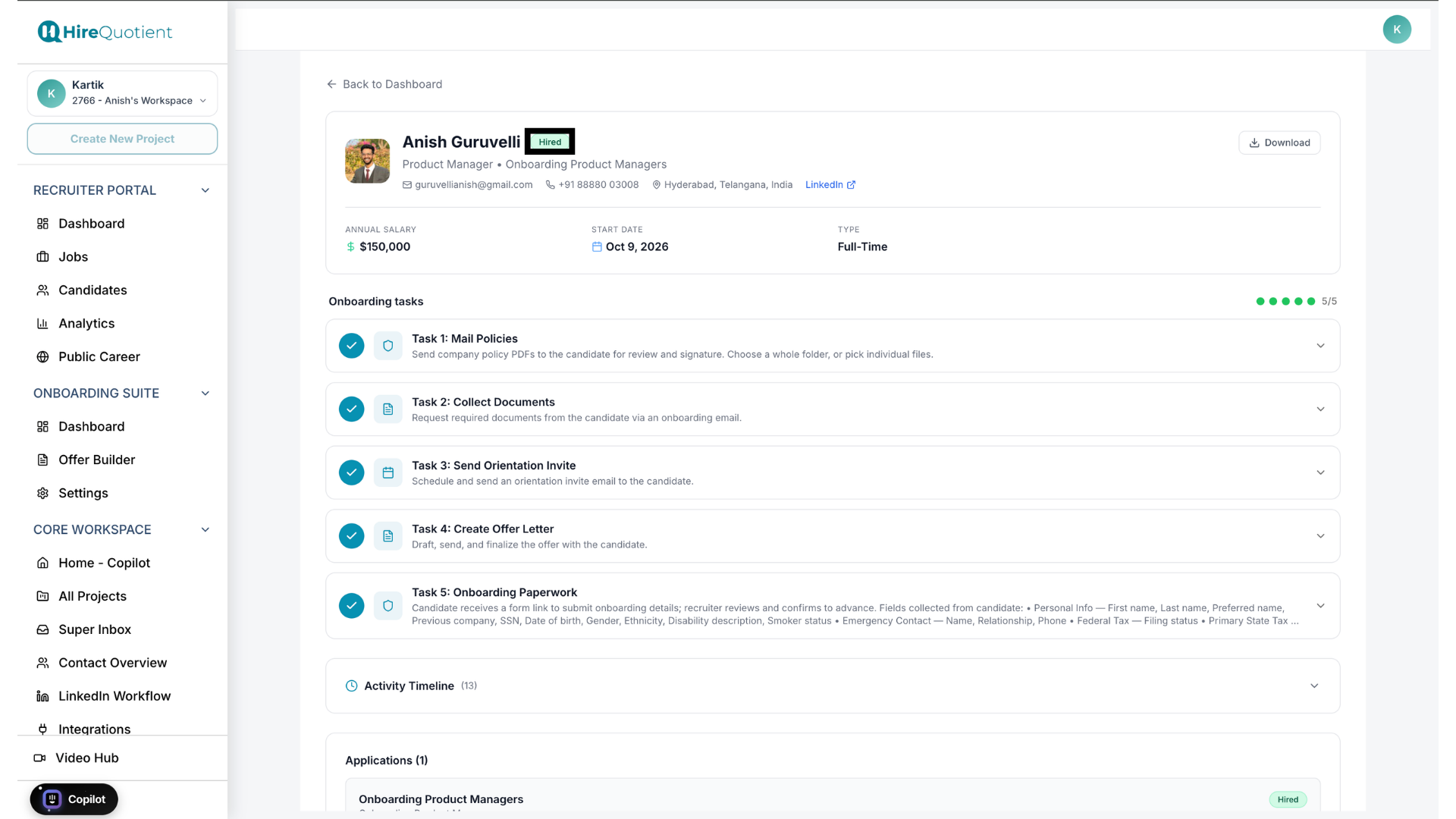The image size is (1456, 819).
Task: Click the Task 2 document icon
Action: (x=388, y=409)
